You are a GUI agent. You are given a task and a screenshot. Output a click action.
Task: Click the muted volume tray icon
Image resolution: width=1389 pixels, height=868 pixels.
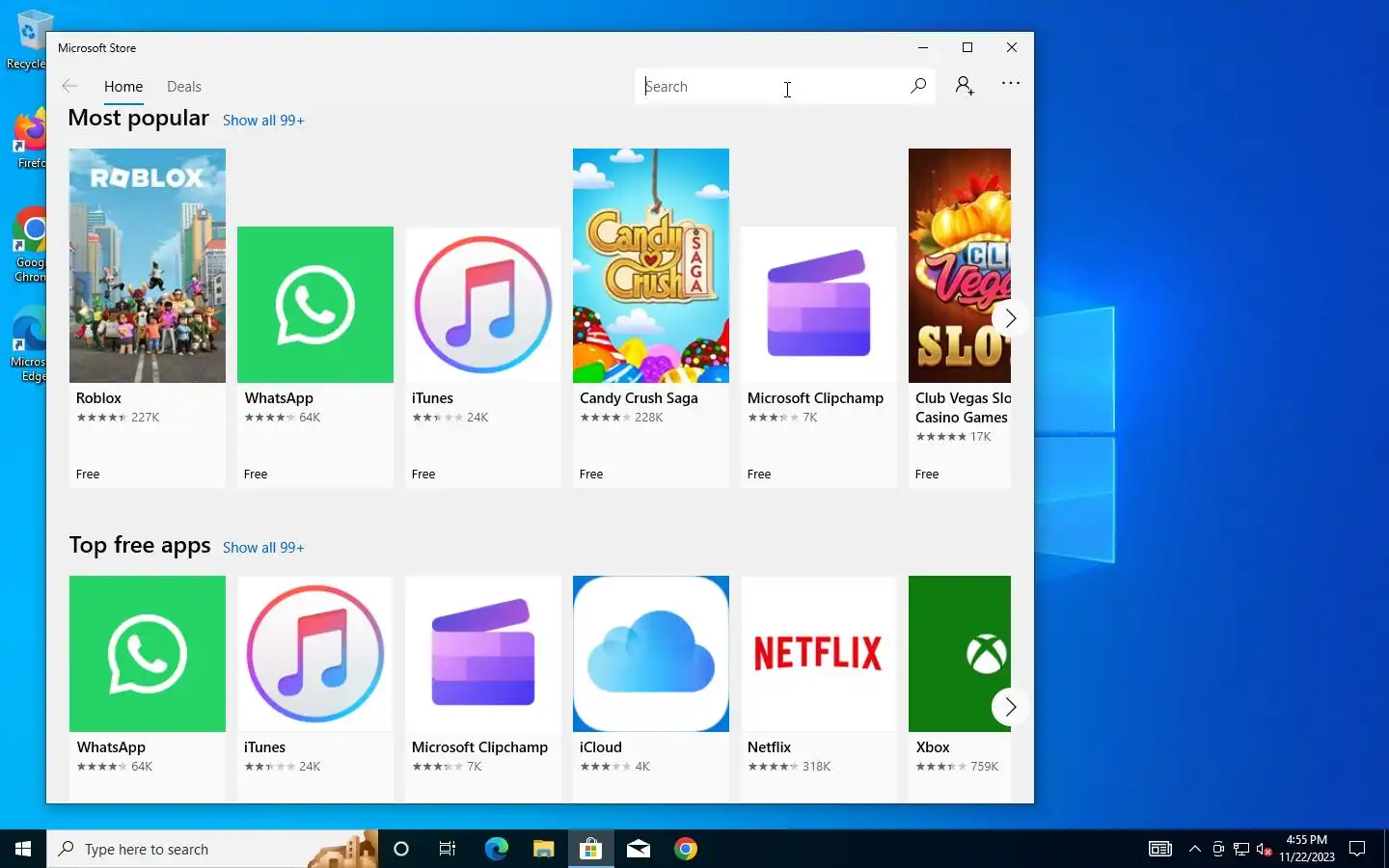[x=1265, y=849]
